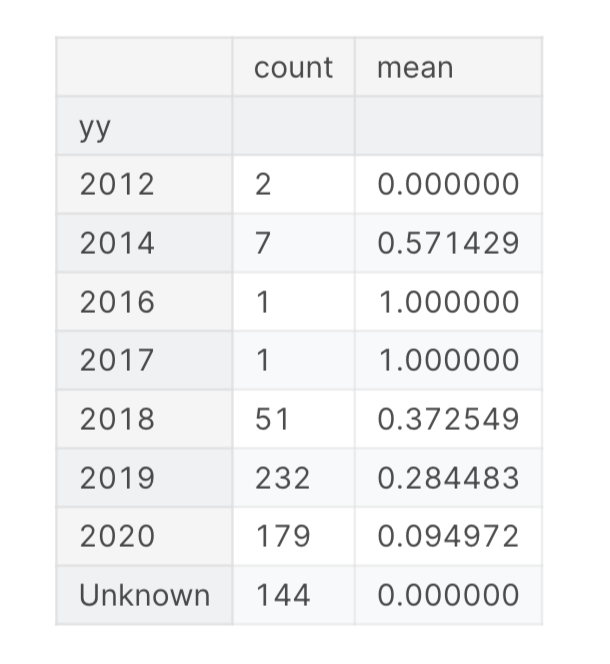610x664 pixels.
Task: Select the 2018 row label
Action: pos(117,419)
